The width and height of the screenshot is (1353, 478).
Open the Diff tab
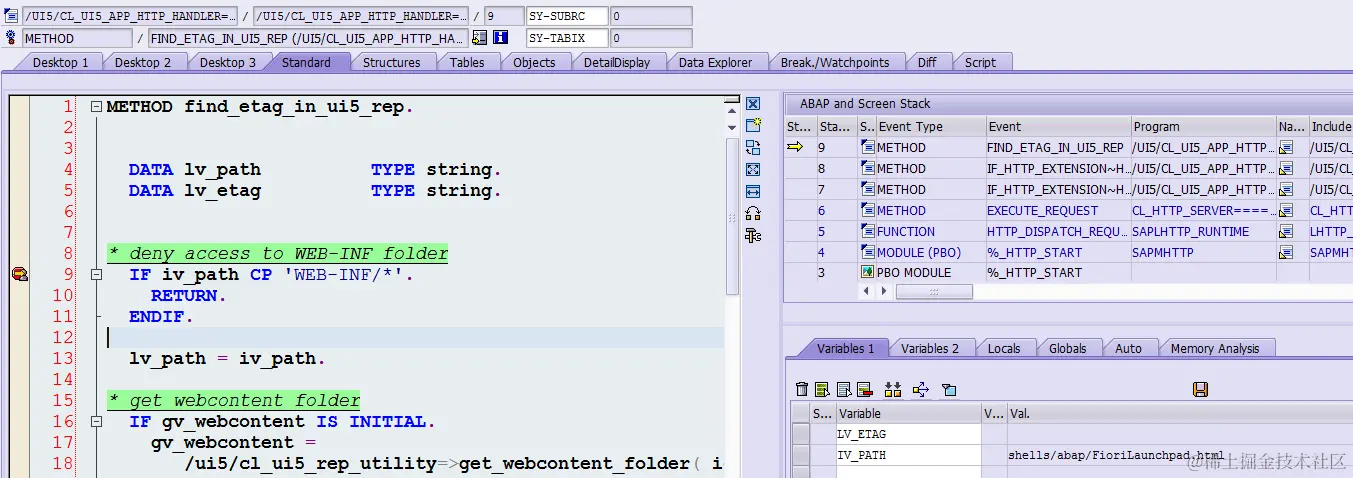[927, 62]
